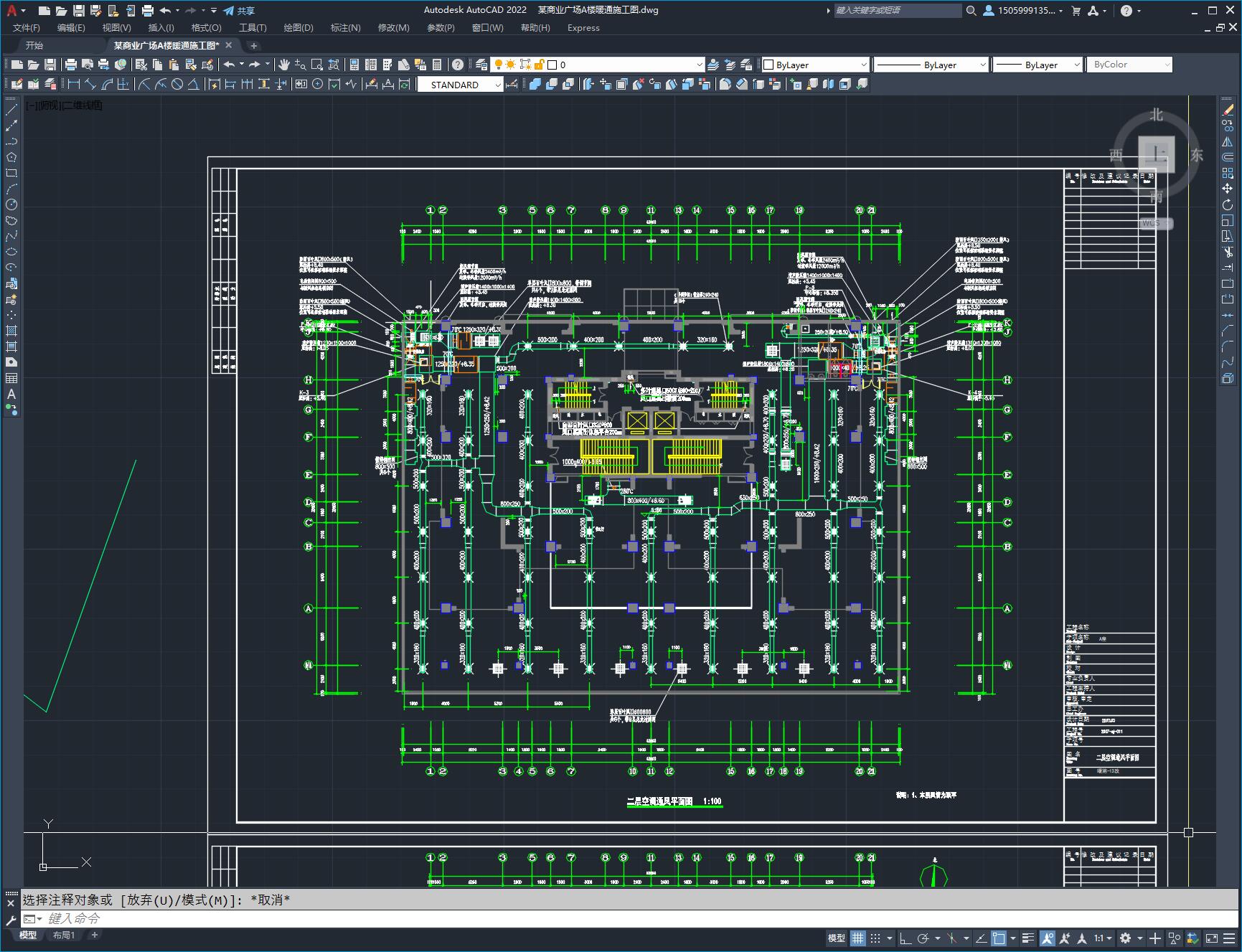Select the Move tool in modify toolbar
The height and width of the screenshot is (952, 1242).
point(1228,189)
